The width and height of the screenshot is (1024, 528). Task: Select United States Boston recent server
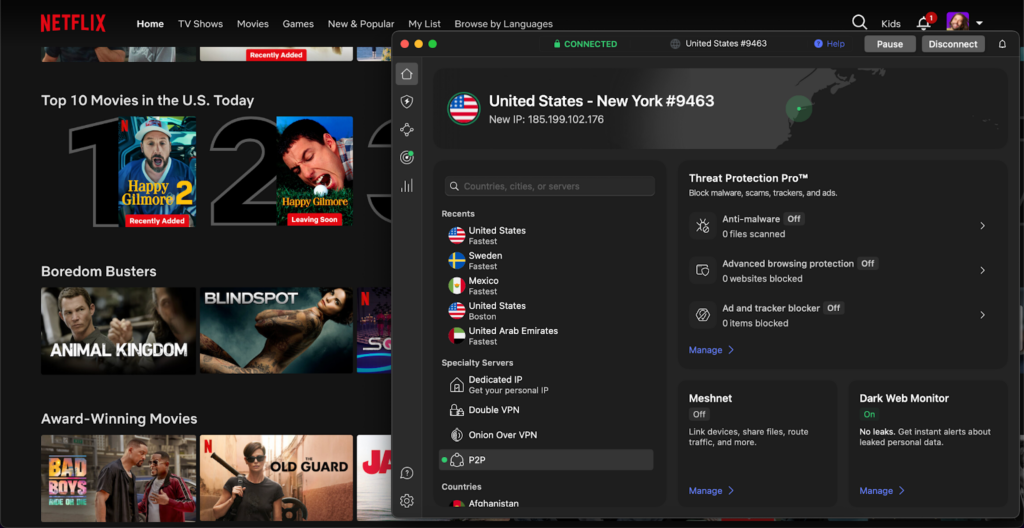(546, 311)
